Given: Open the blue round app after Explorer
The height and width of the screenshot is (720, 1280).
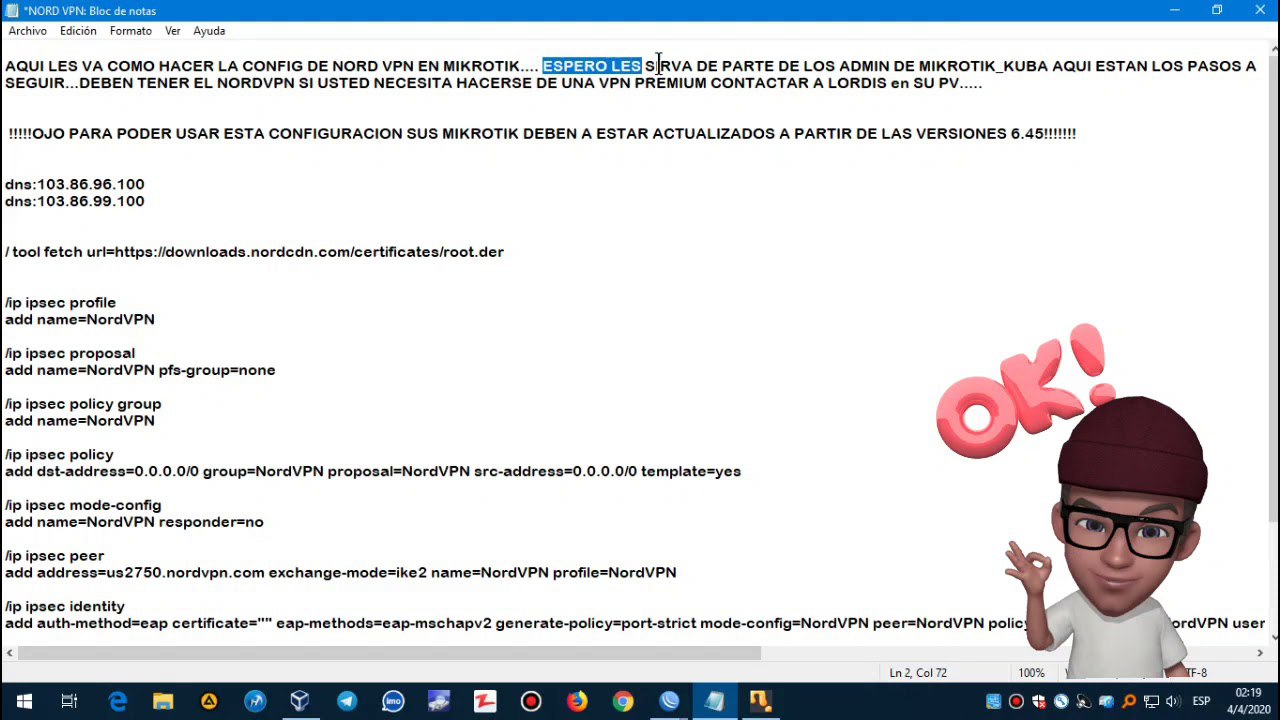Looking at the screenshot, I should (255, 701).
